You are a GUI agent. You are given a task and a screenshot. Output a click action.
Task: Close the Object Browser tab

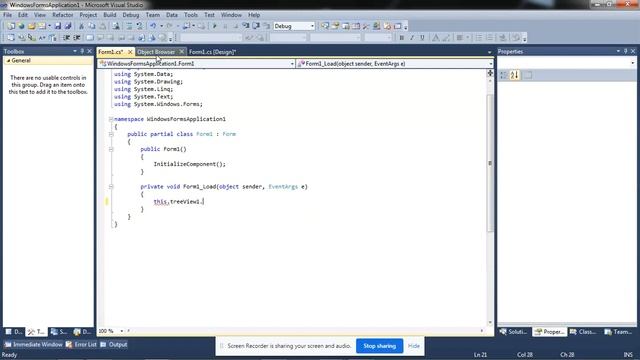click(x=181, y=52)
